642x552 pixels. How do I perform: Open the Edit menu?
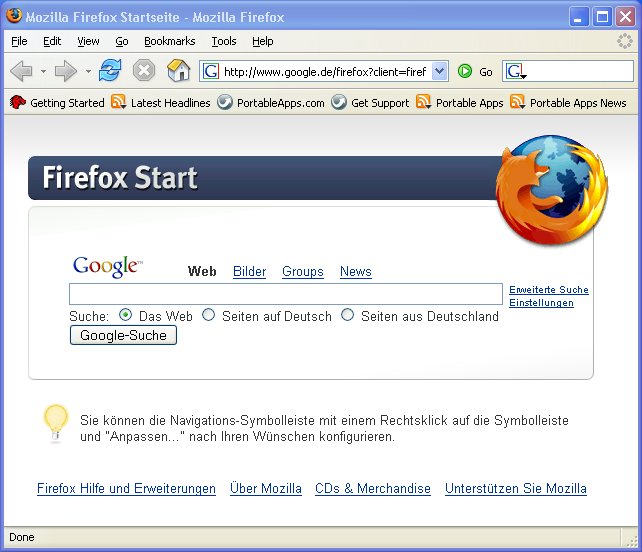coord(52,41)
